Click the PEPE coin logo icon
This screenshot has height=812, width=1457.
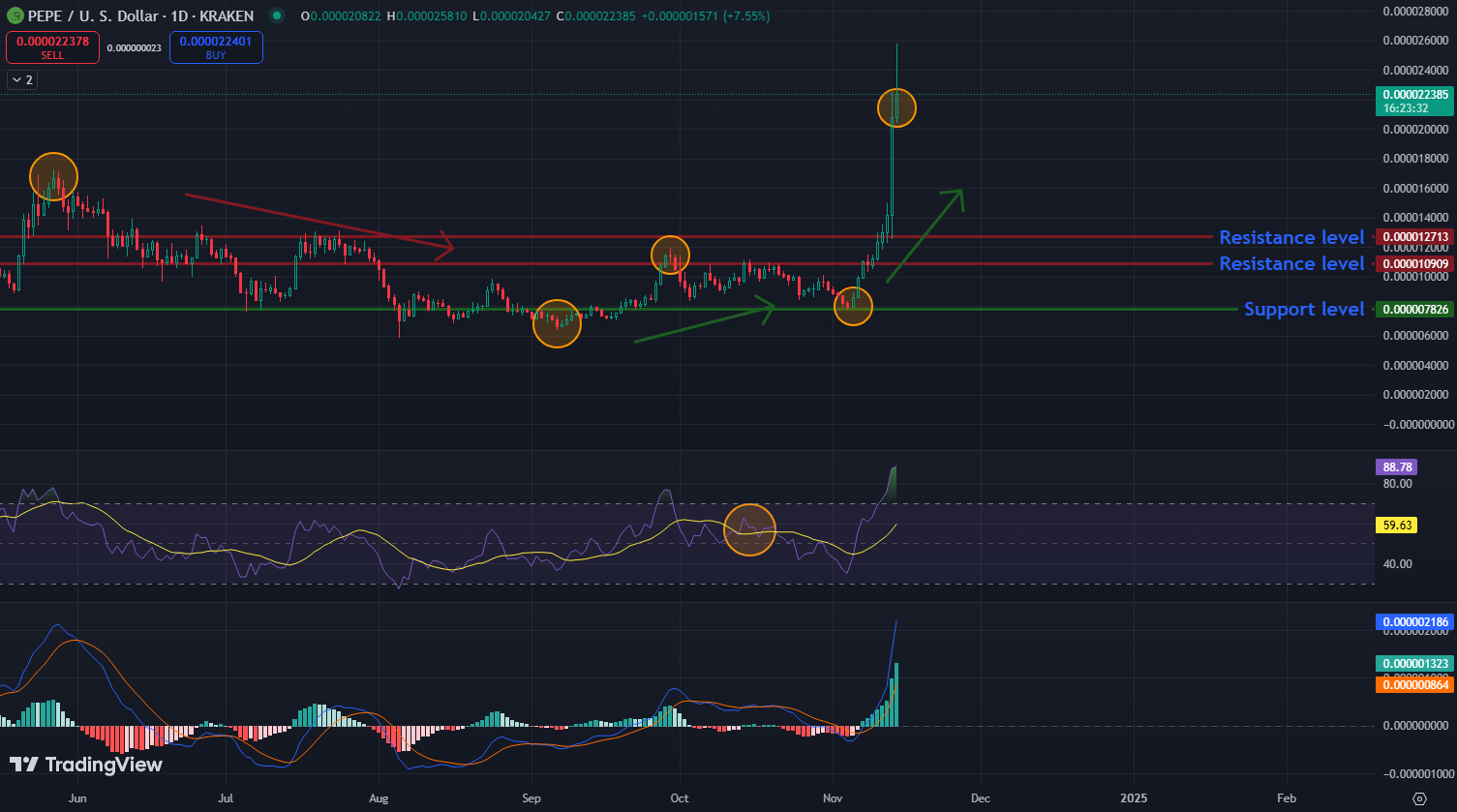point(15,15)
